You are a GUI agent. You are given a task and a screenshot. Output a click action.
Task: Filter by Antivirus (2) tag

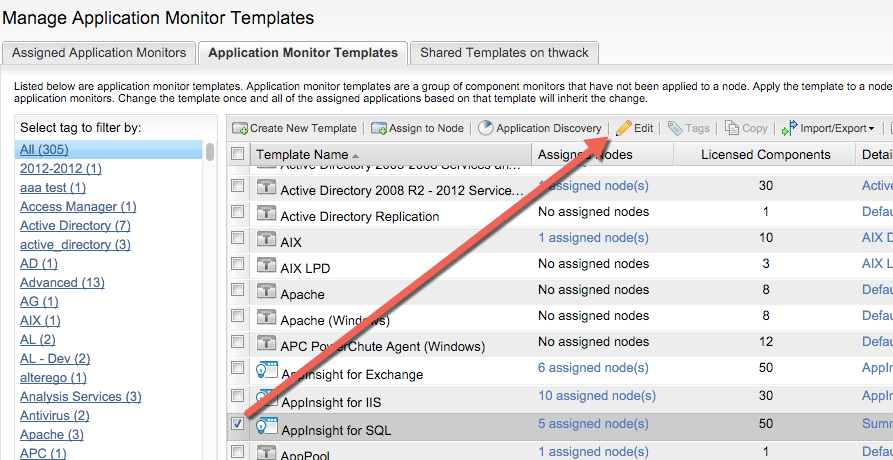tap(55, 416)
